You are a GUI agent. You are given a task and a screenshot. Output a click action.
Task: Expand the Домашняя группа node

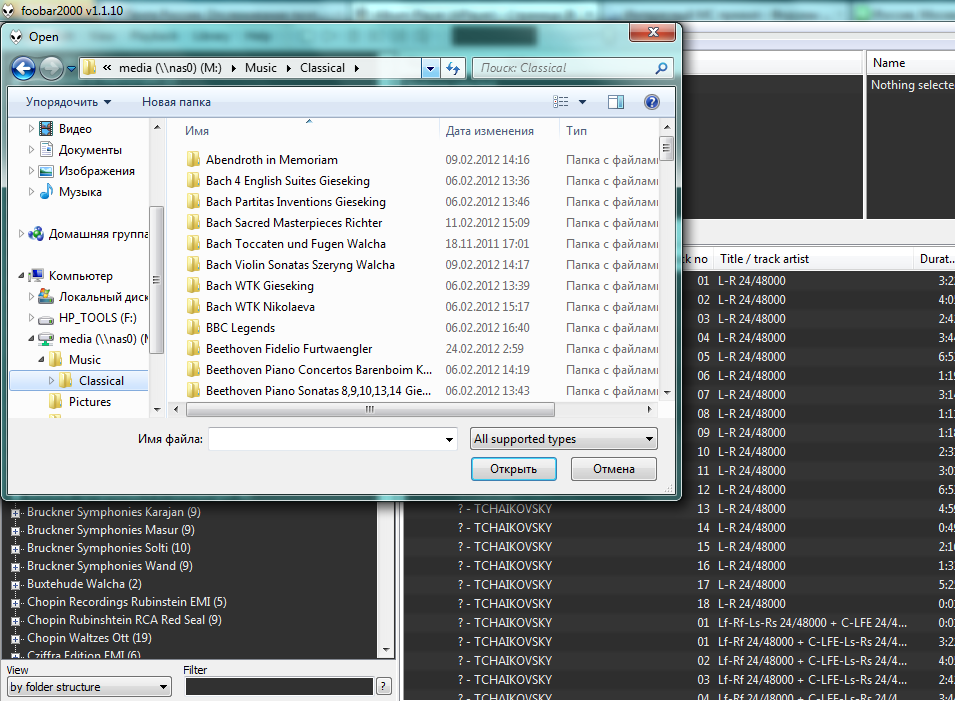point(21,234)
